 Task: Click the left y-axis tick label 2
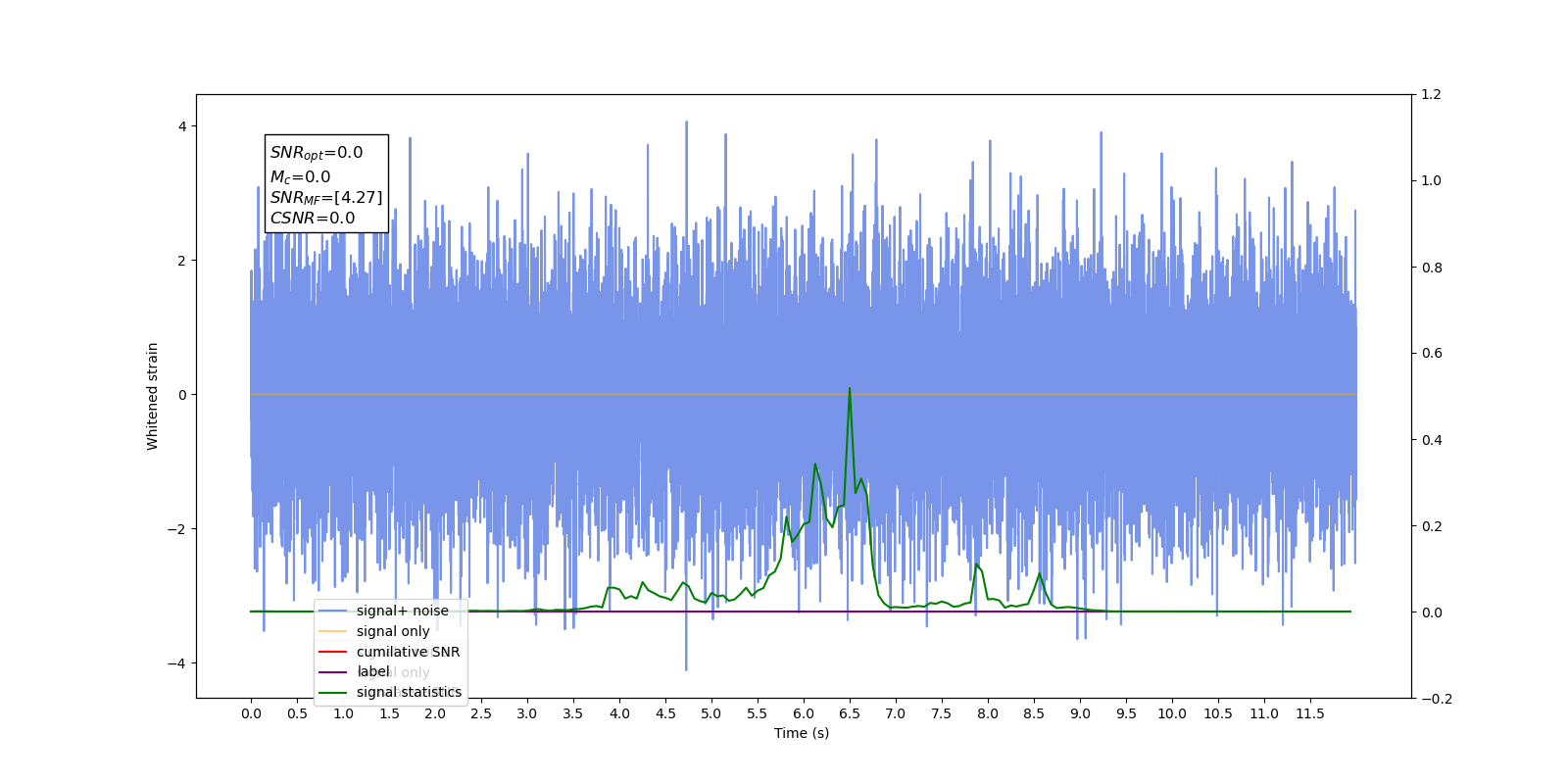click(182, 261)
